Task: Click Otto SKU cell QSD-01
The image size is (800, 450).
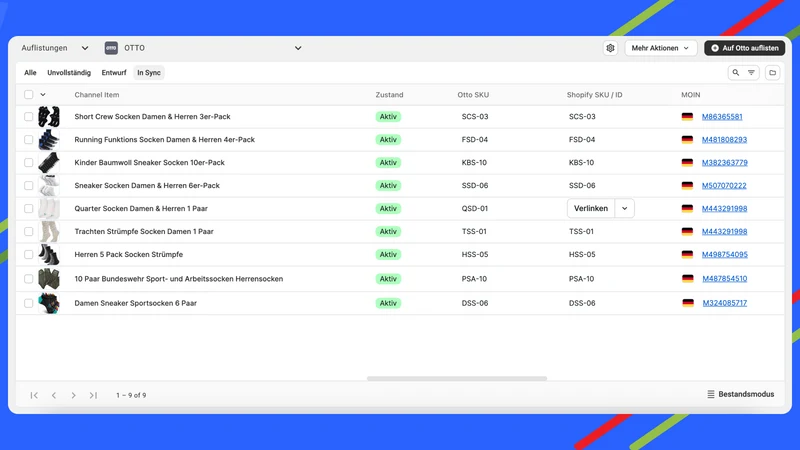Action: point(474,209)
